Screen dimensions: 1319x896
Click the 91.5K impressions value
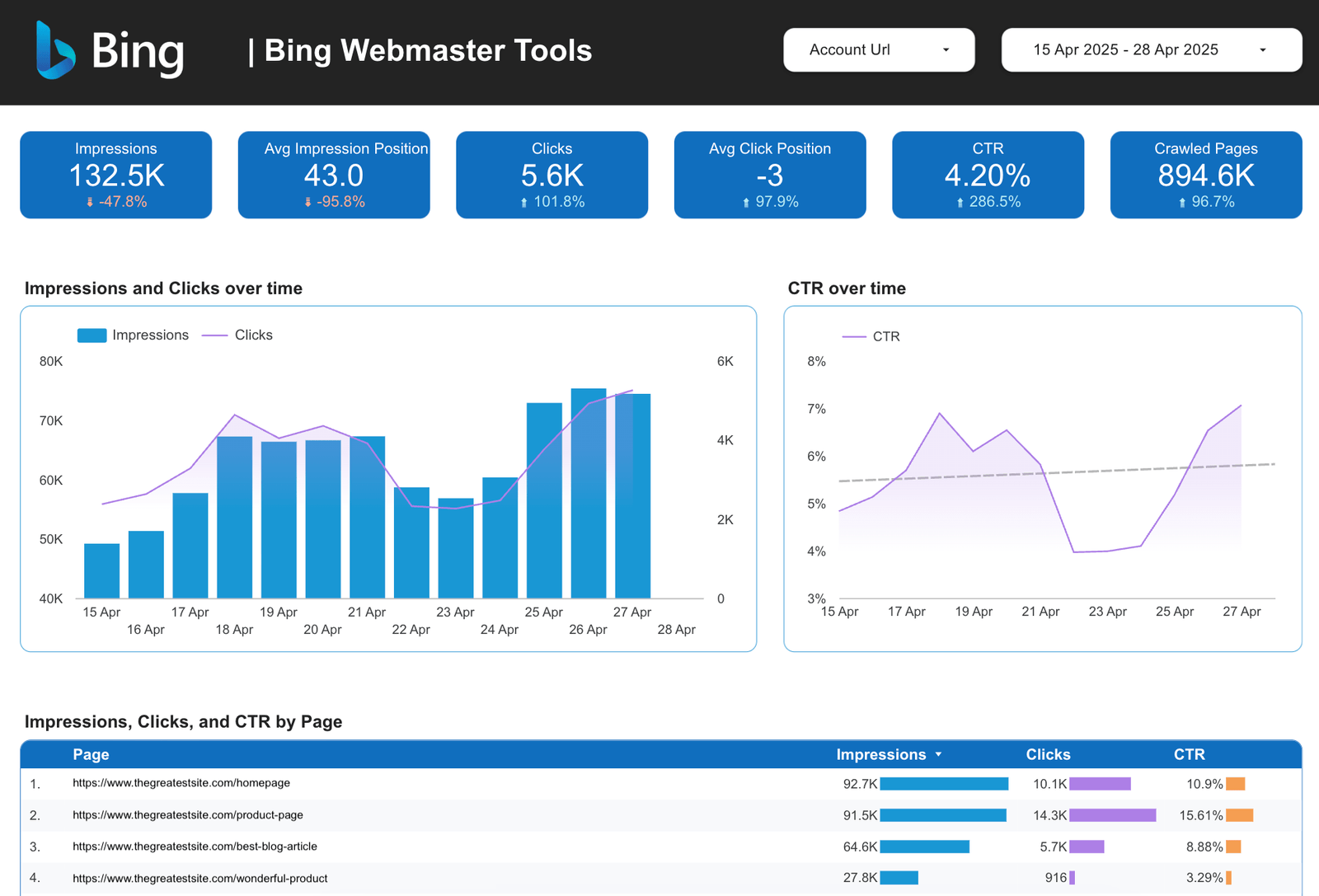[860, 815]
